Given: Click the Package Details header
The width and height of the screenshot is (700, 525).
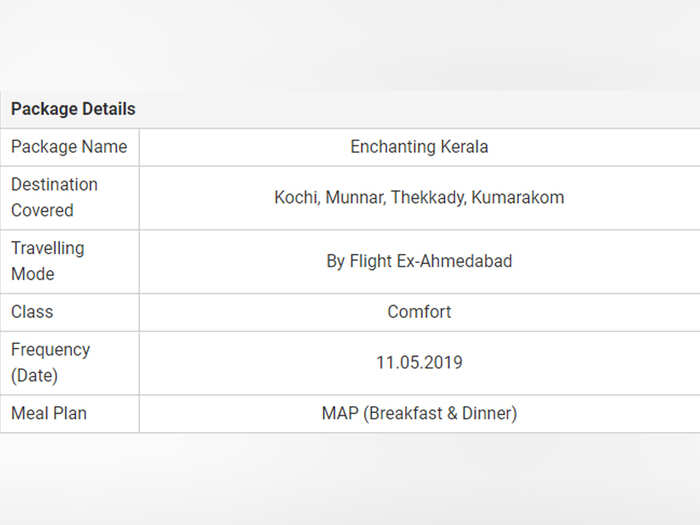Looking at the screenshot, I should tap(73, 109).
